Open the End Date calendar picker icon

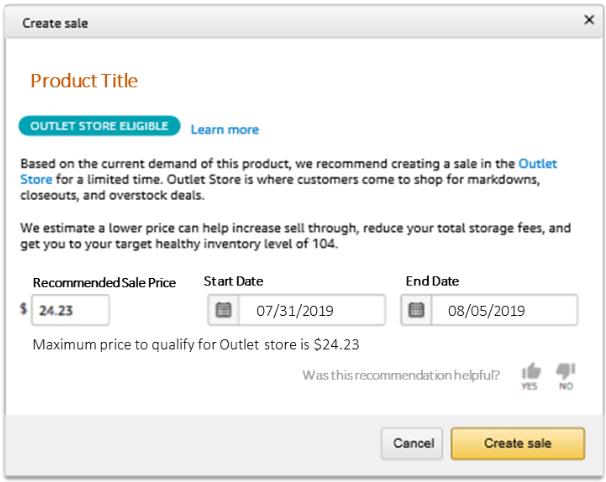coord(417,310)
